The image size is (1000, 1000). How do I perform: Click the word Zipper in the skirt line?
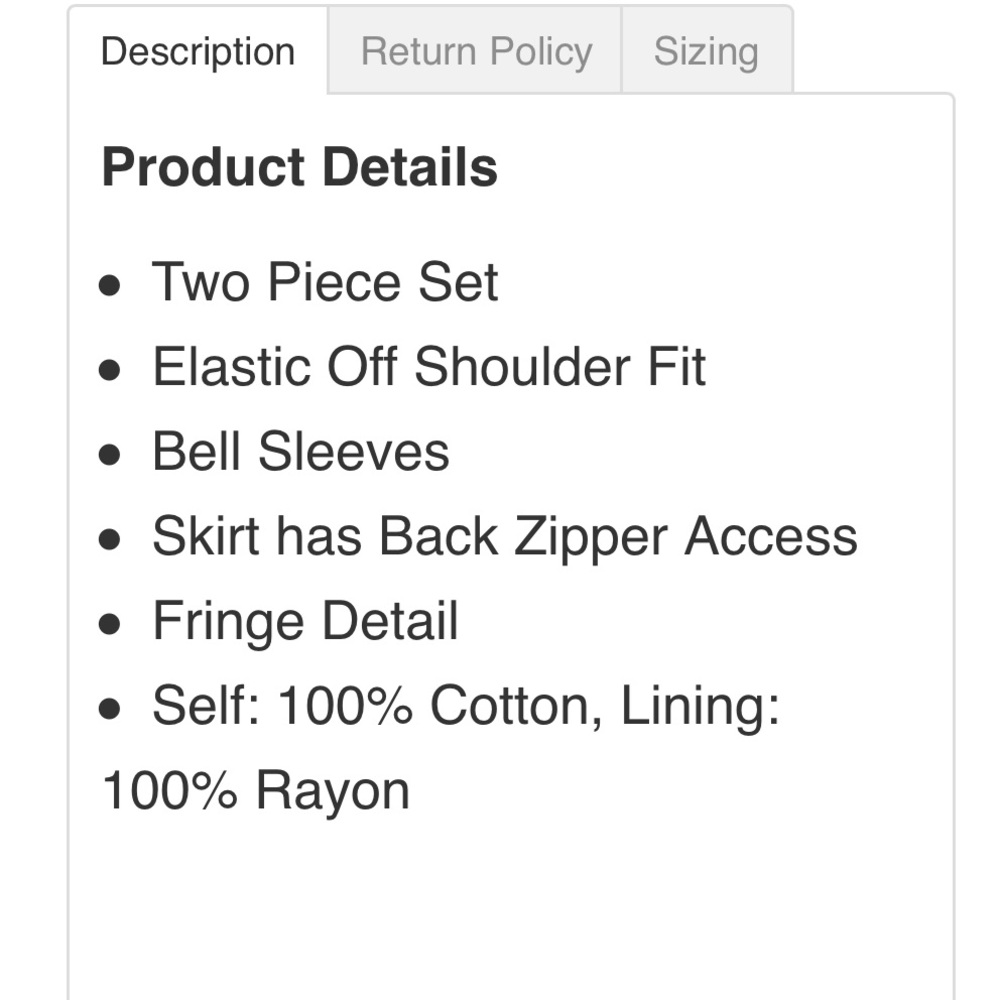(591, 538)
